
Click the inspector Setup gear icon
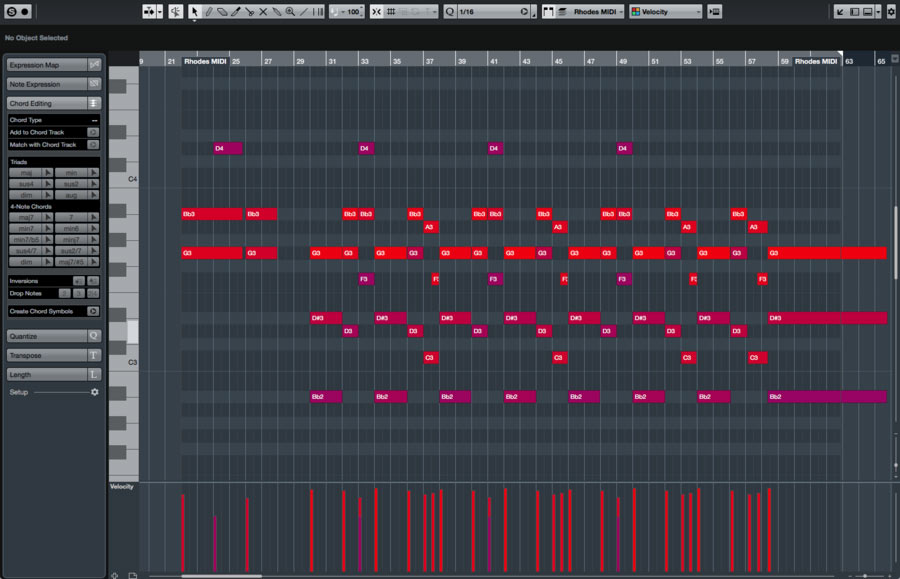(x=95, y=392)
